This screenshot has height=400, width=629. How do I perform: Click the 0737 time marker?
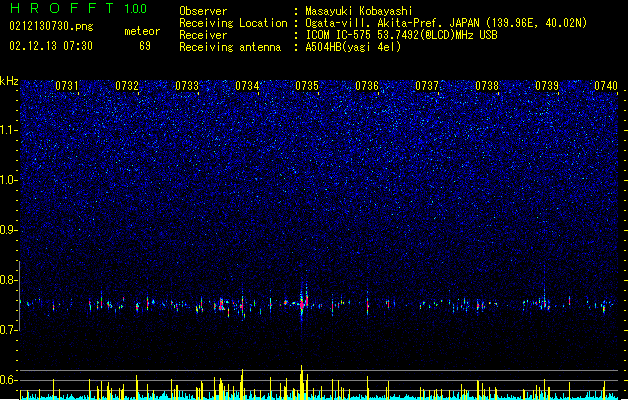[427, 86]
